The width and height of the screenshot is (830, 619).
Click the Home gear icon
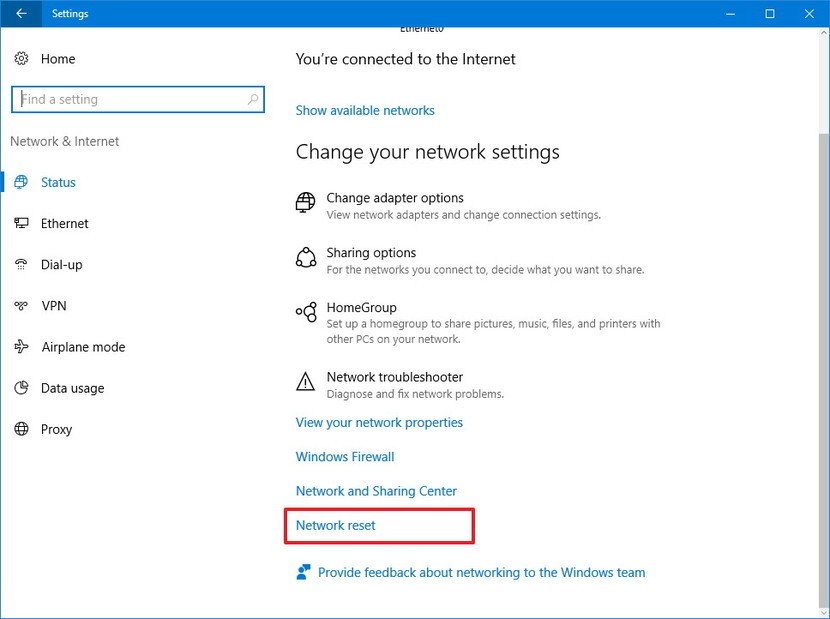tap(22, 59)
